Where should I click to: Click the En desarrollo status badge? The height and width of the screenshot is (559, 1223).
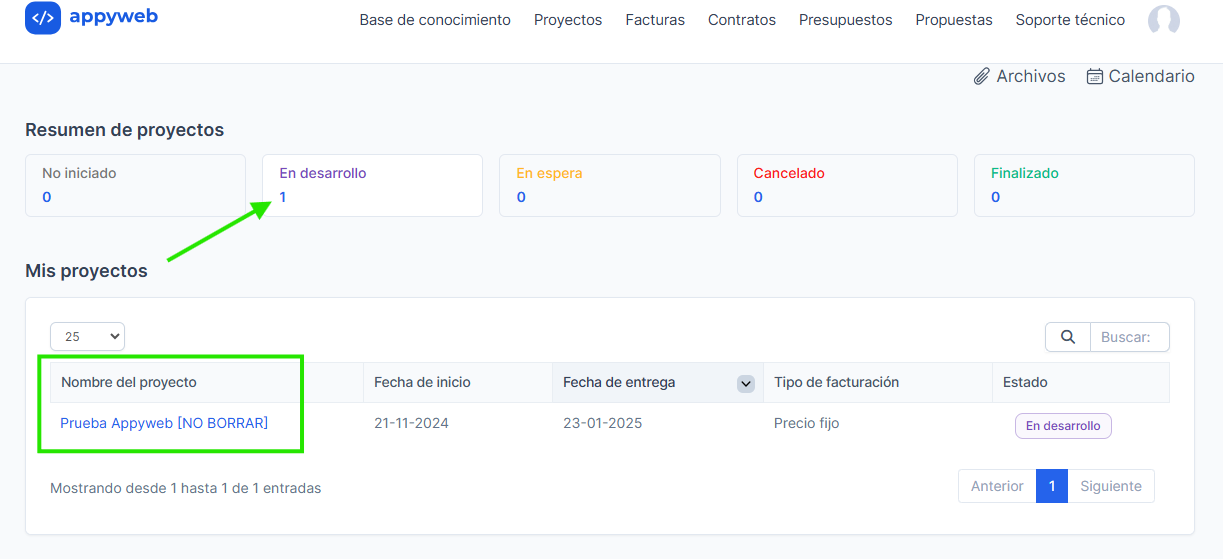(x=1063, y=426)
